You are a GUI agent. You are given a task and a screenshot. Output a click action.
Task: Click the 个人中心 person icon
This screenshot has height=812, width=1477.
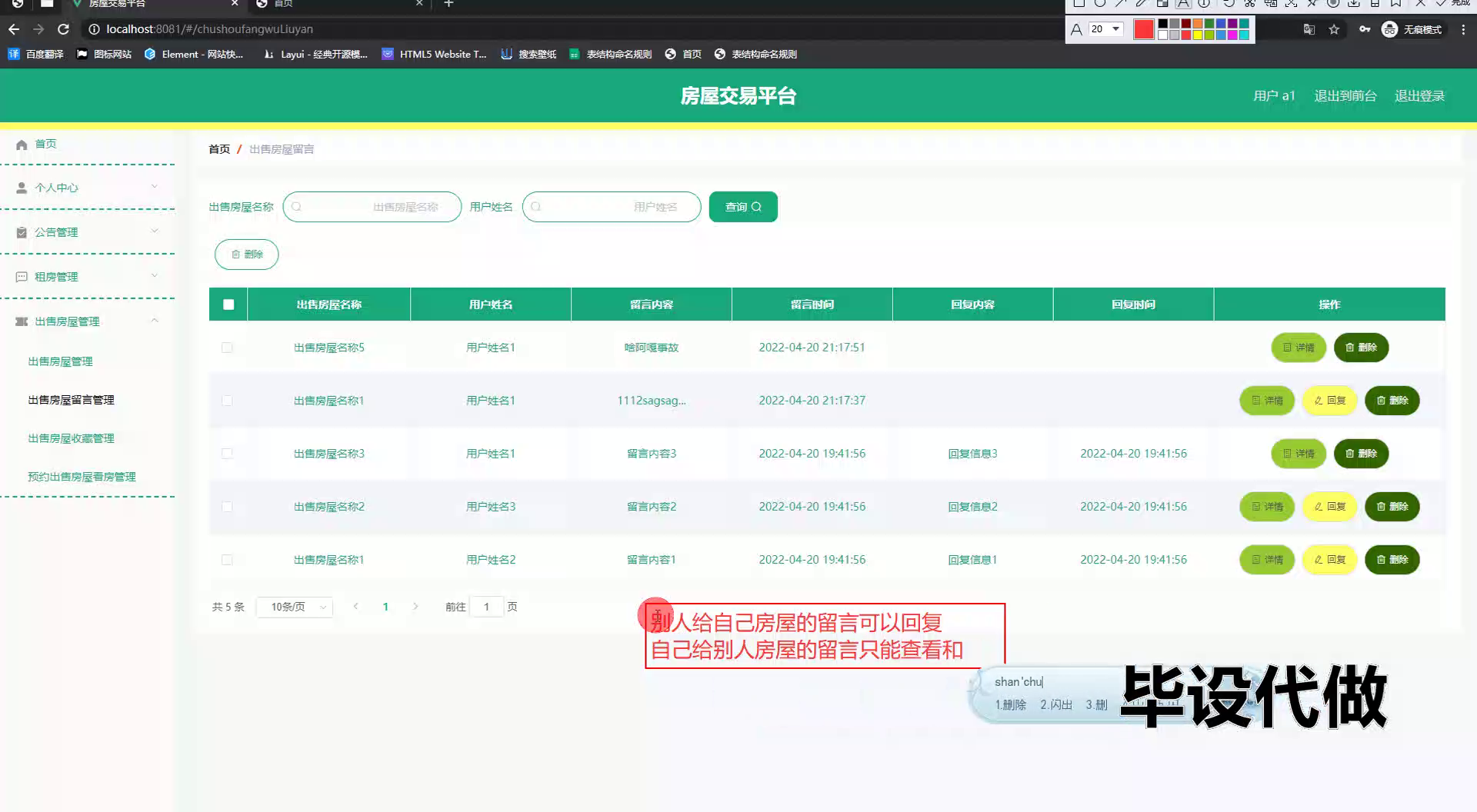[x=22, y=188]
